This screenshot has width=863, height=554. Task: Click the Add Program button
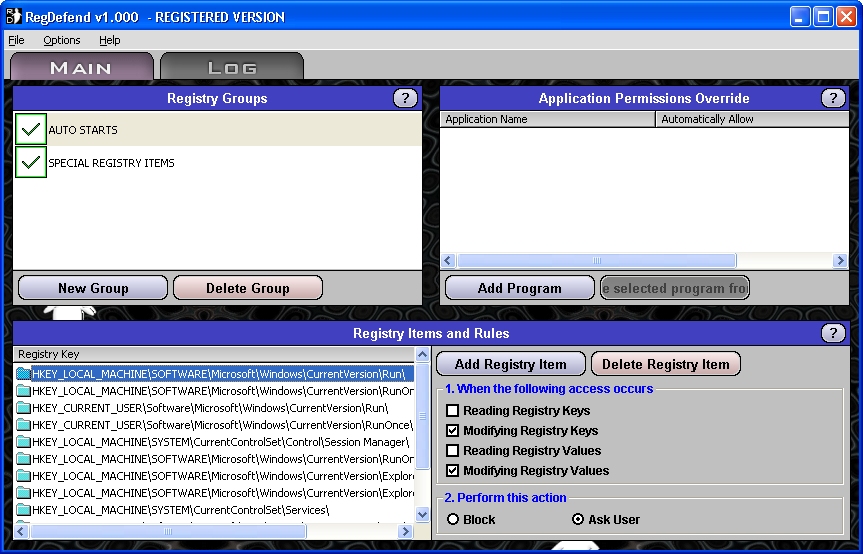pos(520,288)
